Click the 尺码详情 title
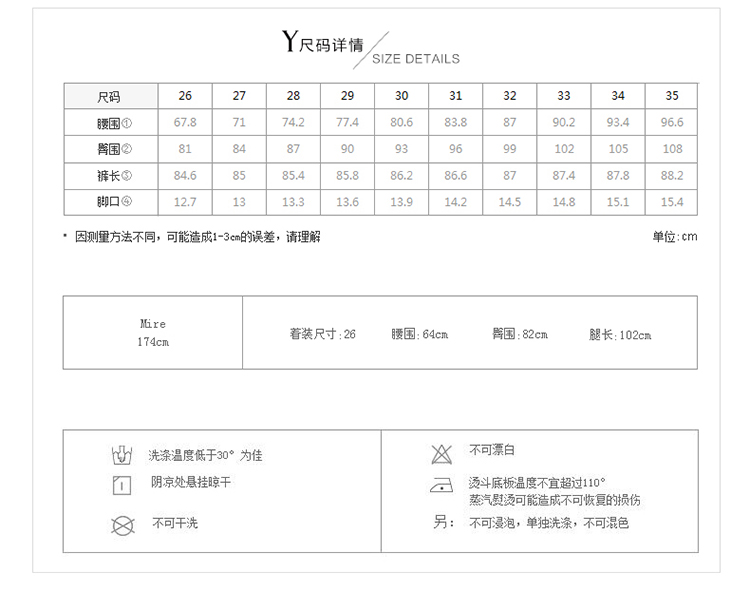This screenshot has height=591, width=750. click(331, 45)
